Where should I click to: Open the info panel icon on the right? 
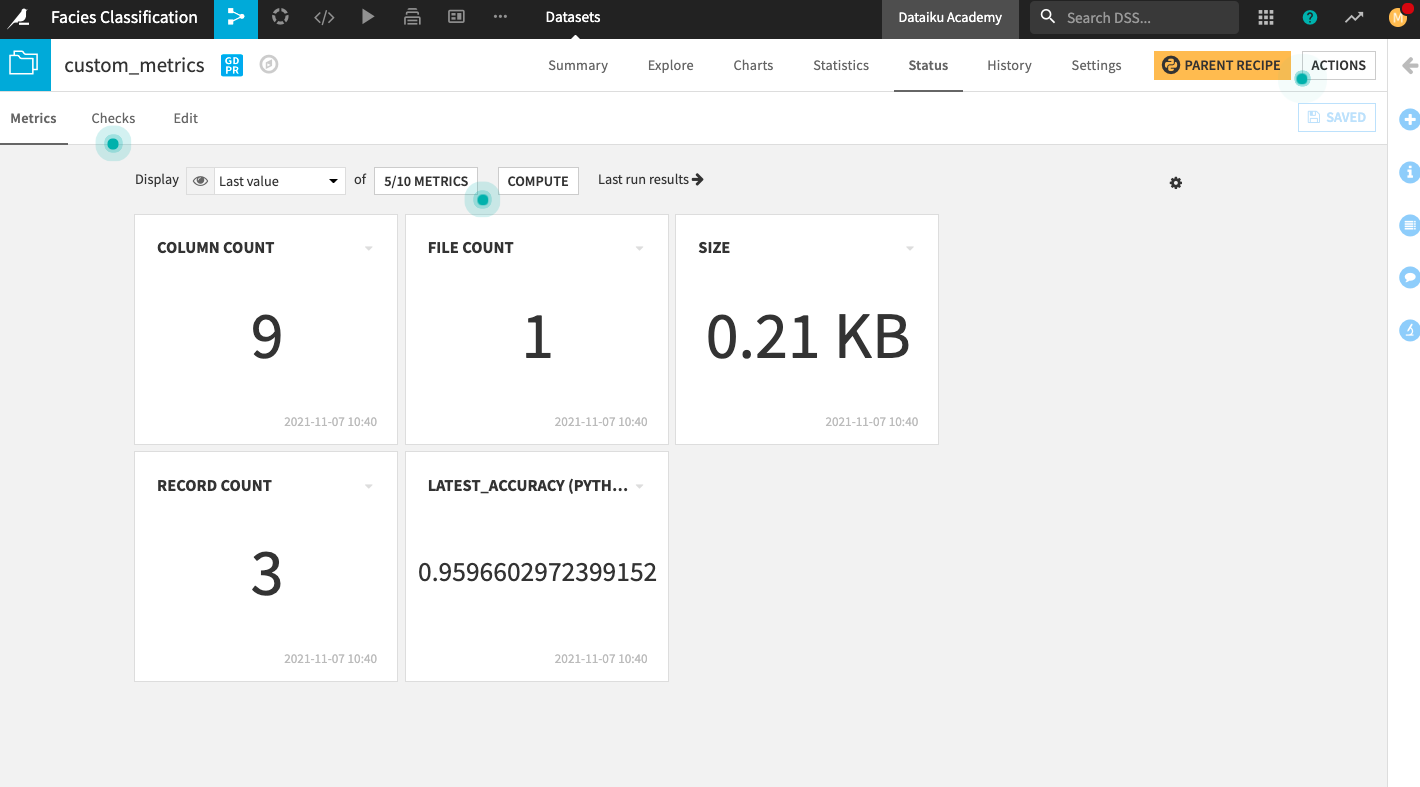coord(1409,172)
